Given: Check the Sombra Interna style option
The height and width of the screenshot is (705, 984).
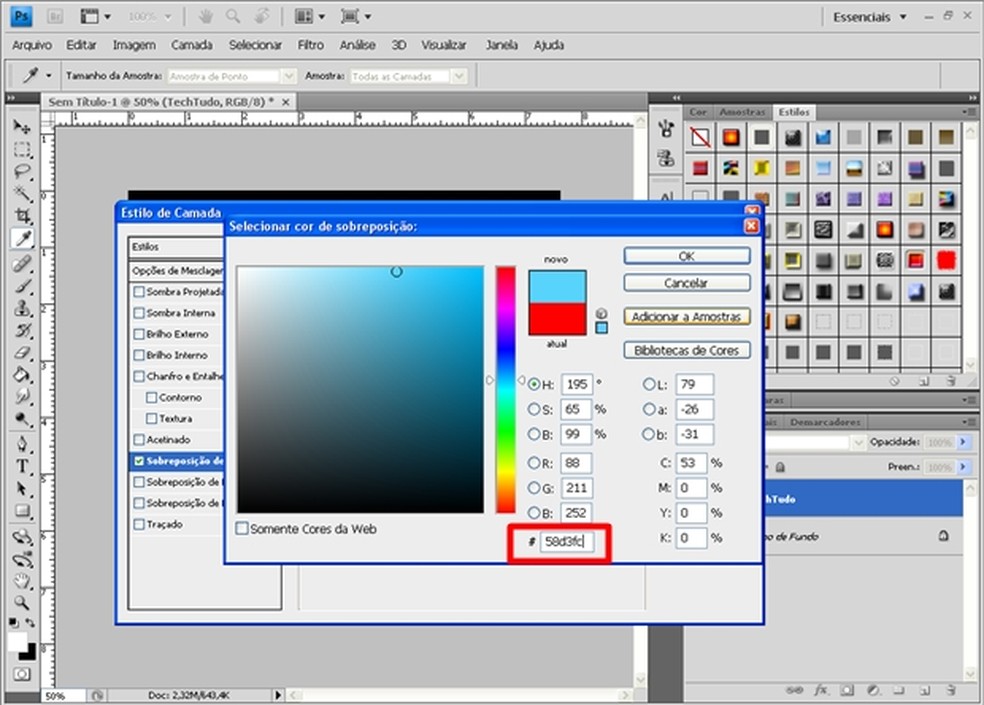Looking at the screenshot, I should 139,313.
